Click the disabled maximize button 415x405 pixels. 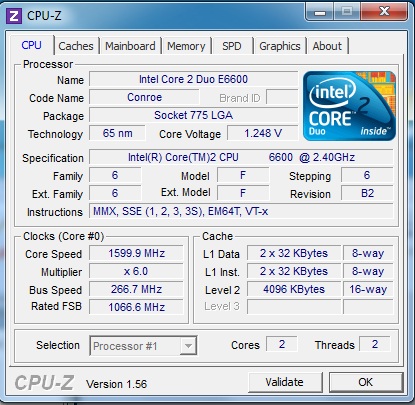click(x=347, y=12)
